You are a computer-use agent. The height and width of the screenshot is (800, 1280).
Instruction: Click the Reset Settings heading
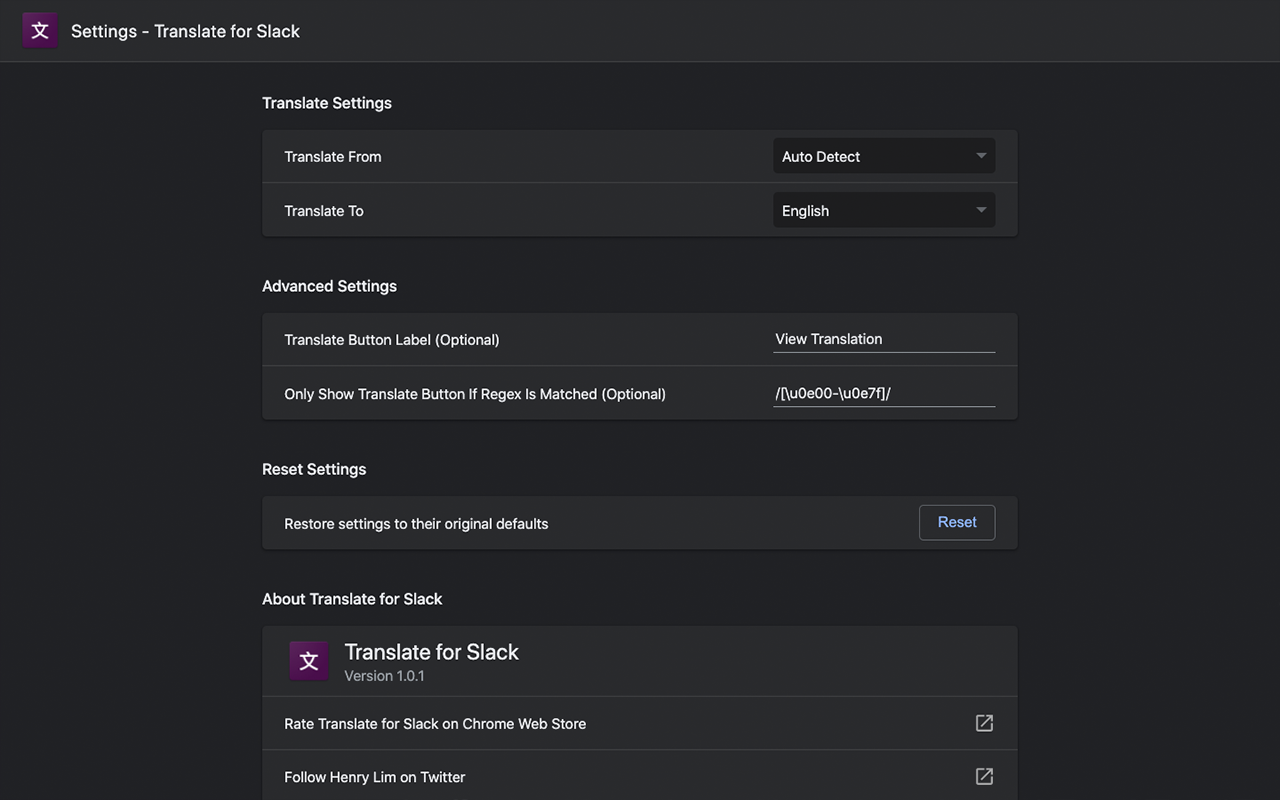[314, 469]
